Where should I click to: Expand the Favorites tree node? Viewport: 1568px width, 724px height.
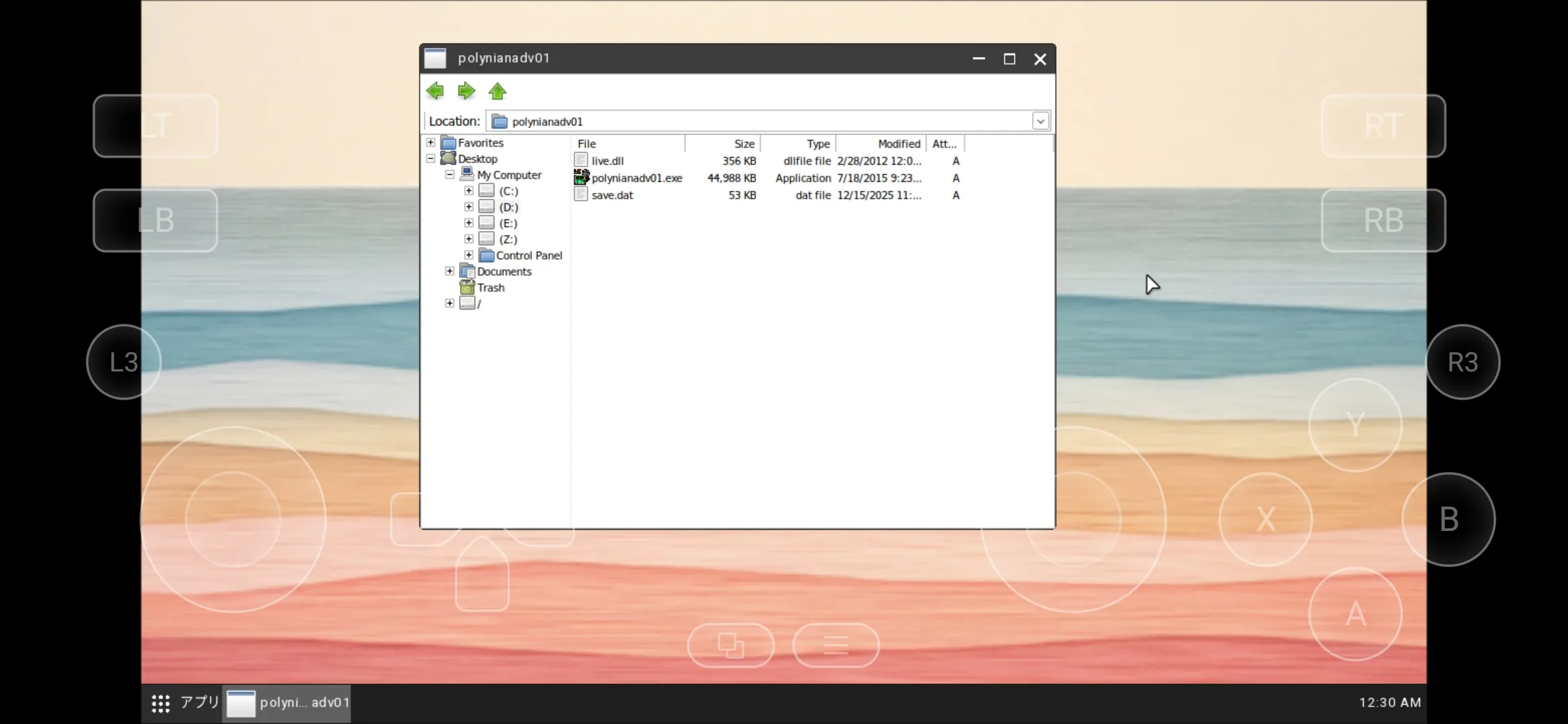tap(431, 143)
